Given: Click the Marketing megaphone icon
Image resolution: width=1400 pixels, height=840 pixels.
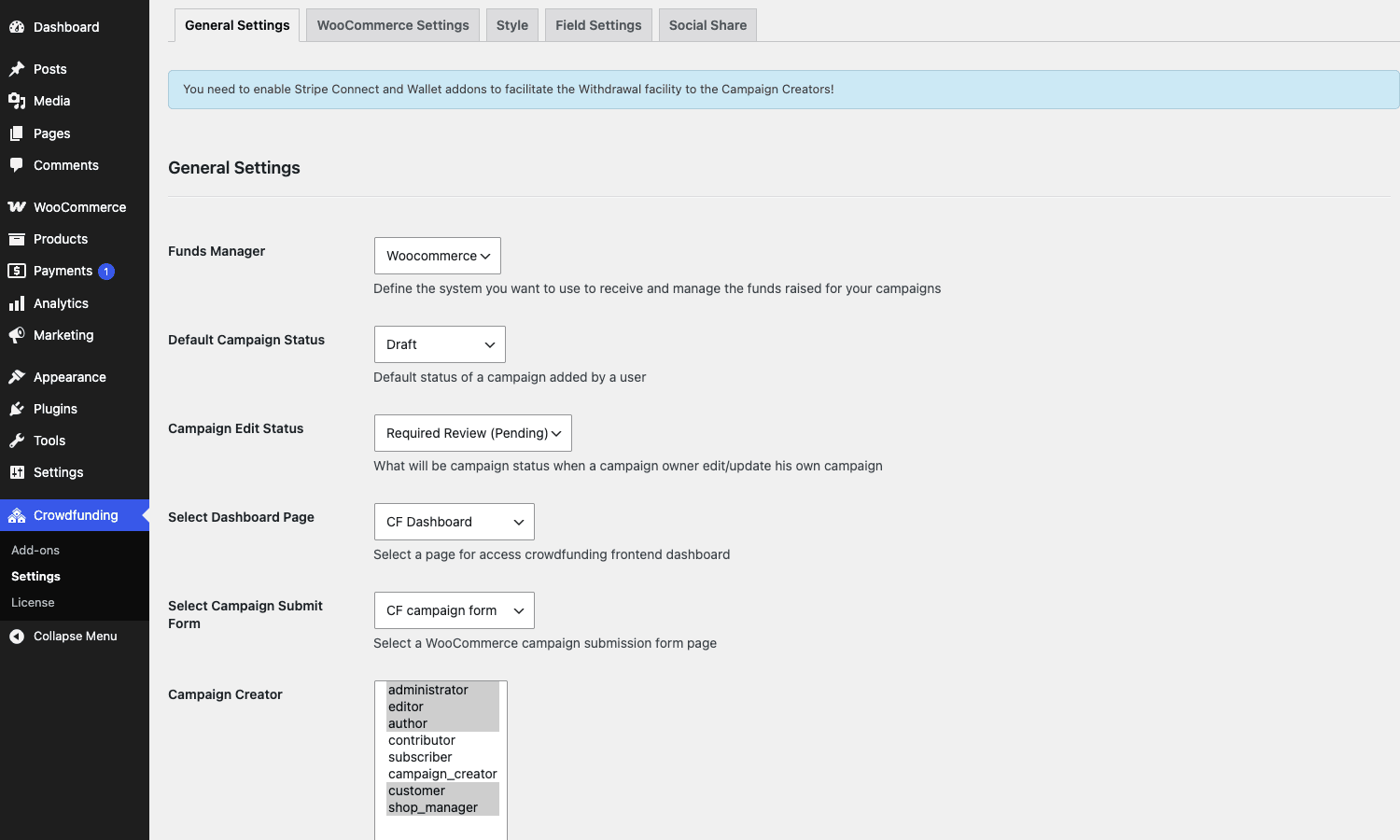Looking at the screenshot, I should tap(17, 335).
